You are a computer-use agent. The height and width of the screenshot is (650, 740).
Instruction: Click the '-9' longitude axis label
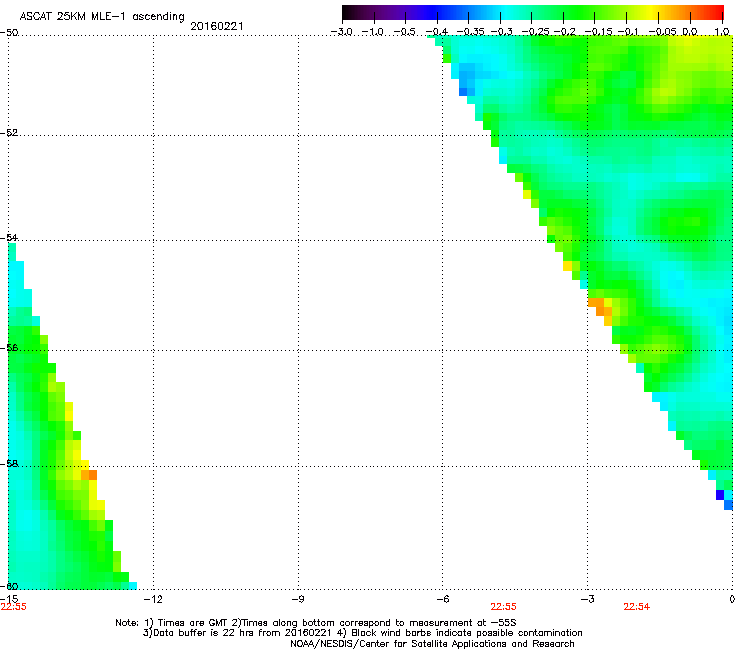(297, 599)
